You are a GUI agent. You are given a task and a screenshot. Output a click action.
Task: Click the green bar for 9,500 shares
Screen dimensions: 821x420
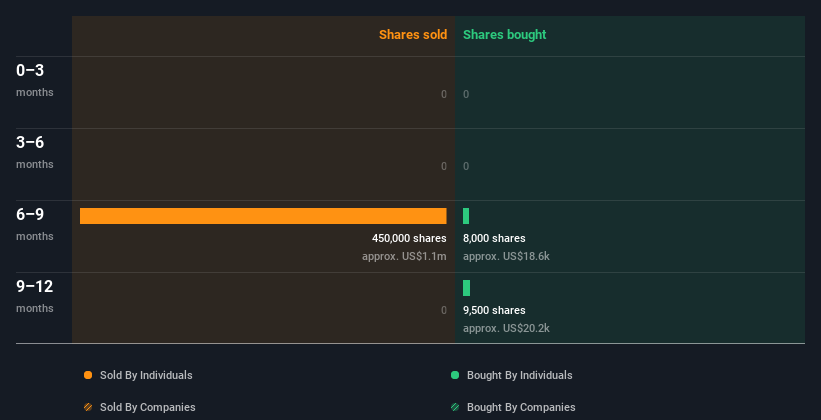(467, 288)
